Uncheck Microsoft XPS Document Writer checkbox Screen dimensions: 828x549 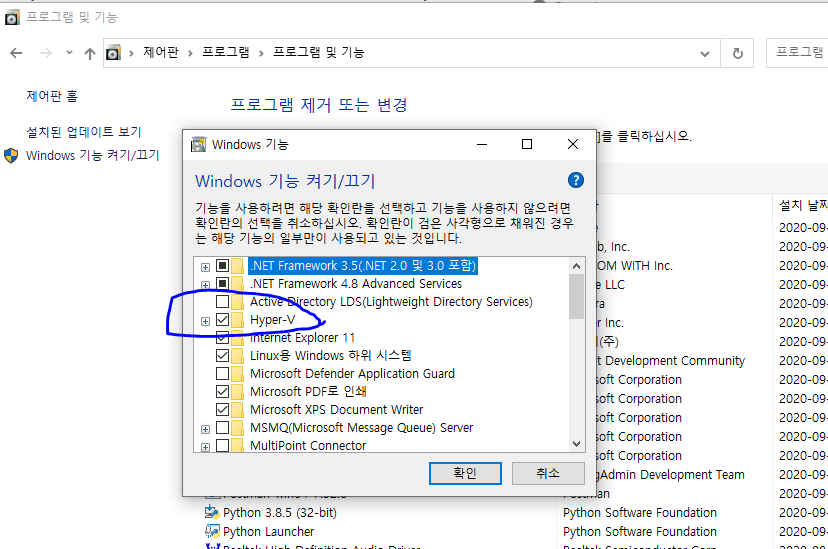click(x=222, y=409)
